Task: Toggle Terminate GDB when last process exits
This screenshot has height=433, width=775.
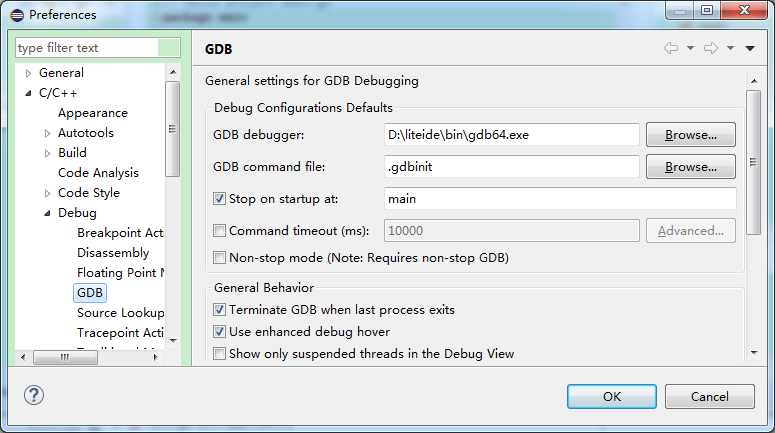Action: [x=219, y=309]
